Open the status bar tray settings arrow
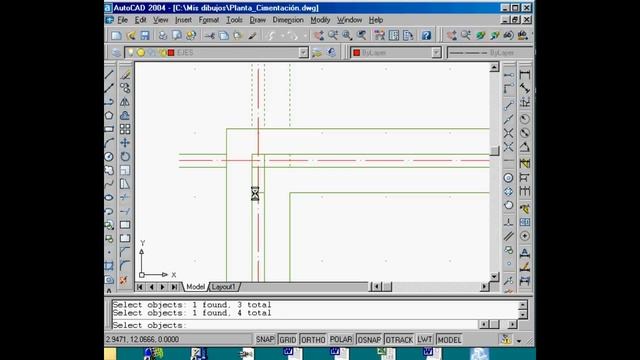Screen dimensions: 640x360 pyautogui.click(x=519, y=340)
